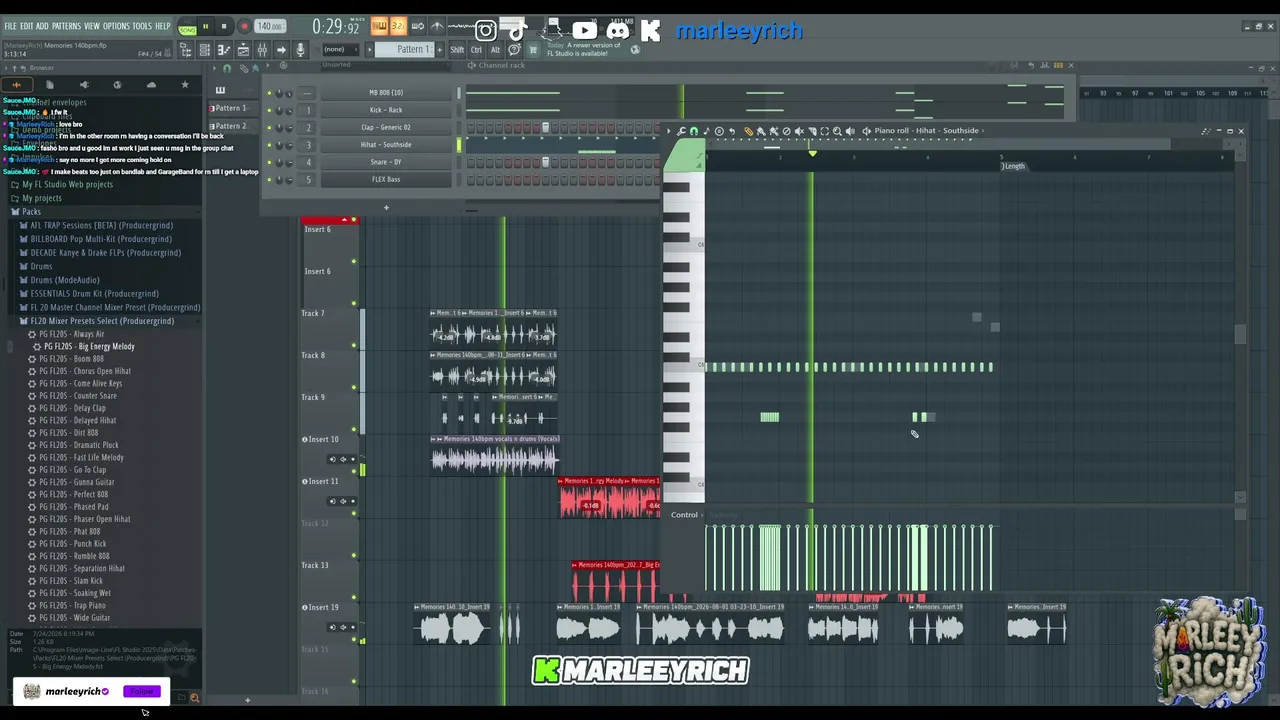The image size is (1280, 720).
Task: Toggle the Song mode switch
Action: [x=187, y=29]
